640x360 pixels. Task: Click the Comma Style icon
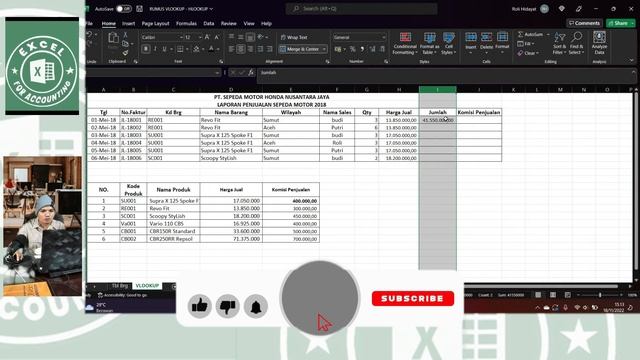pos(362,49)
